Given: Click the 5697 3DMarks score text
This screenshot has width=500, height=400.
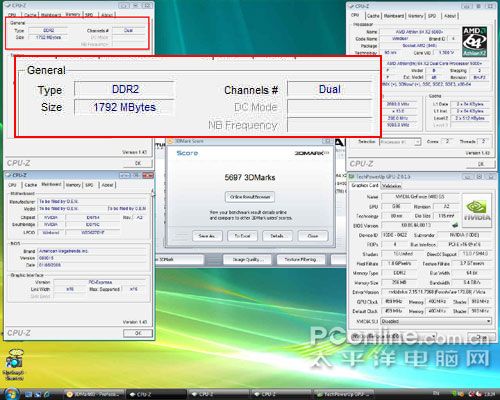Looking at the screenshot, I should (250, 178).
